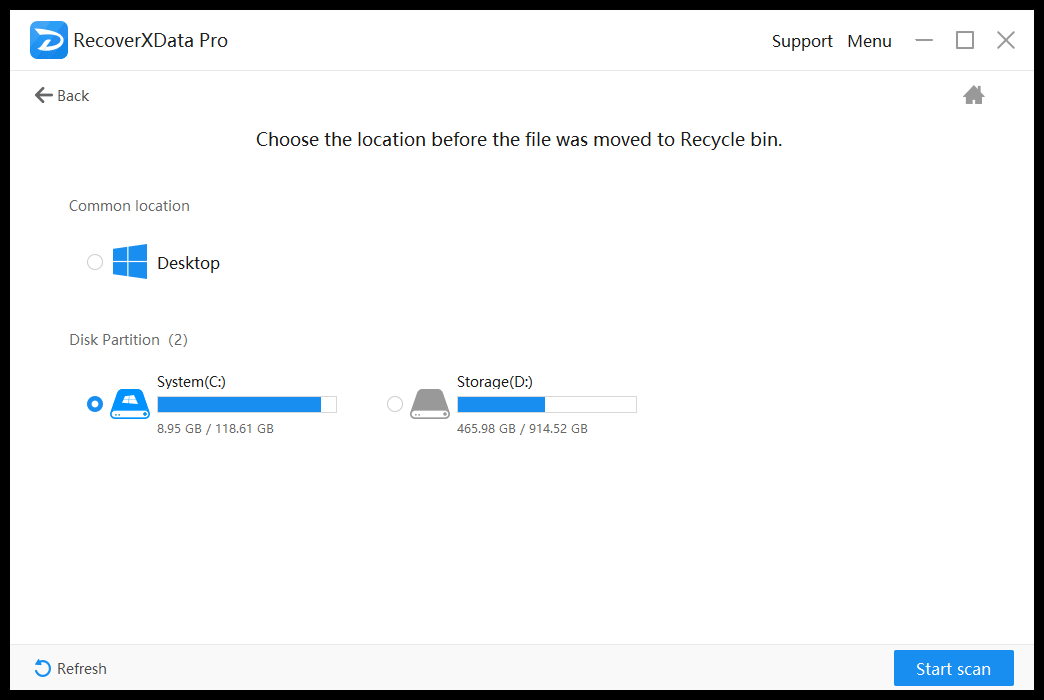Click the back arrow icon
1044x700 pixels.
43,95
